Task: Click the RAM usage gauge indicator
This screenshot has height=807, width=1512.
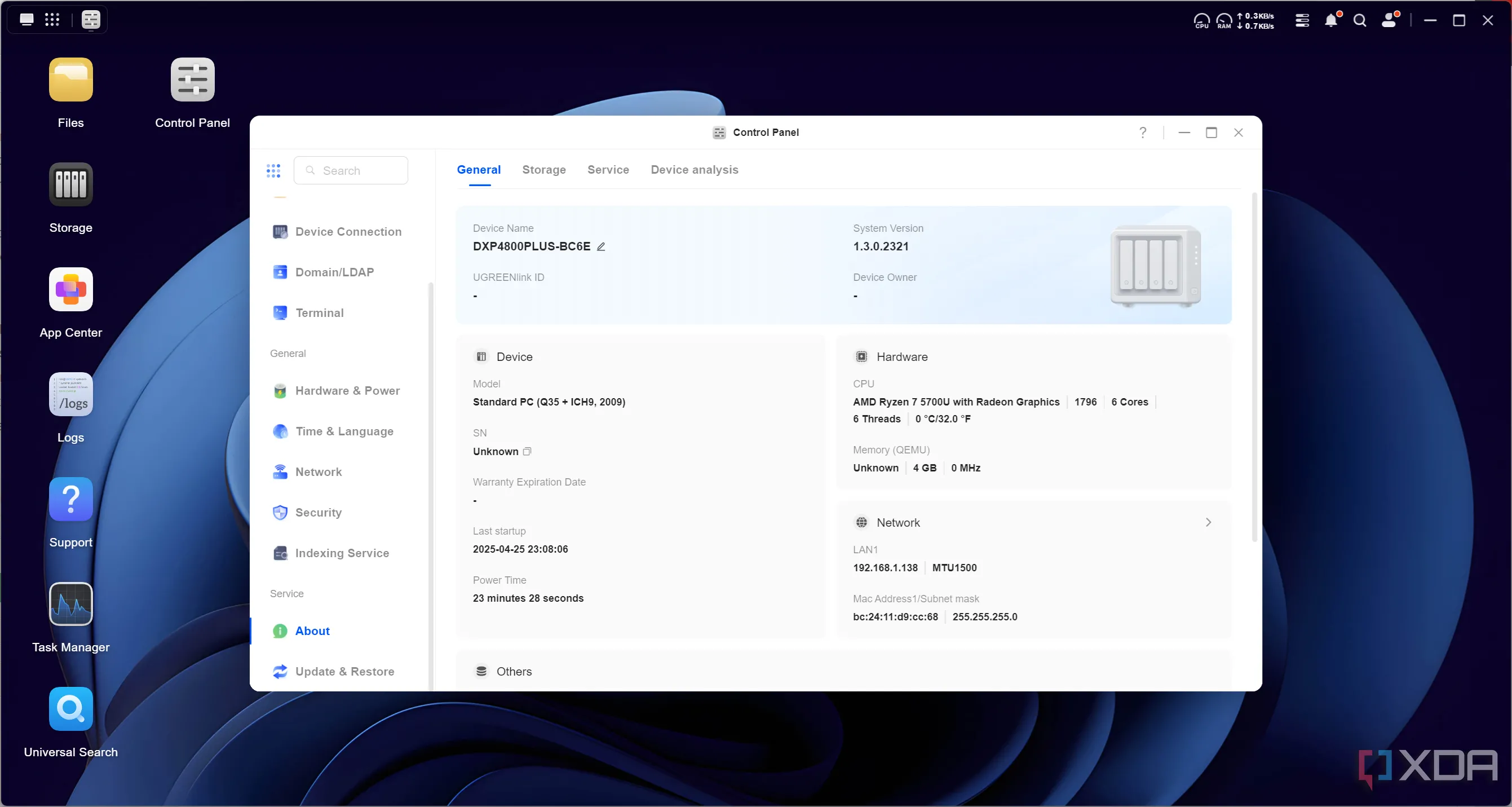Action: [1224, 21]
